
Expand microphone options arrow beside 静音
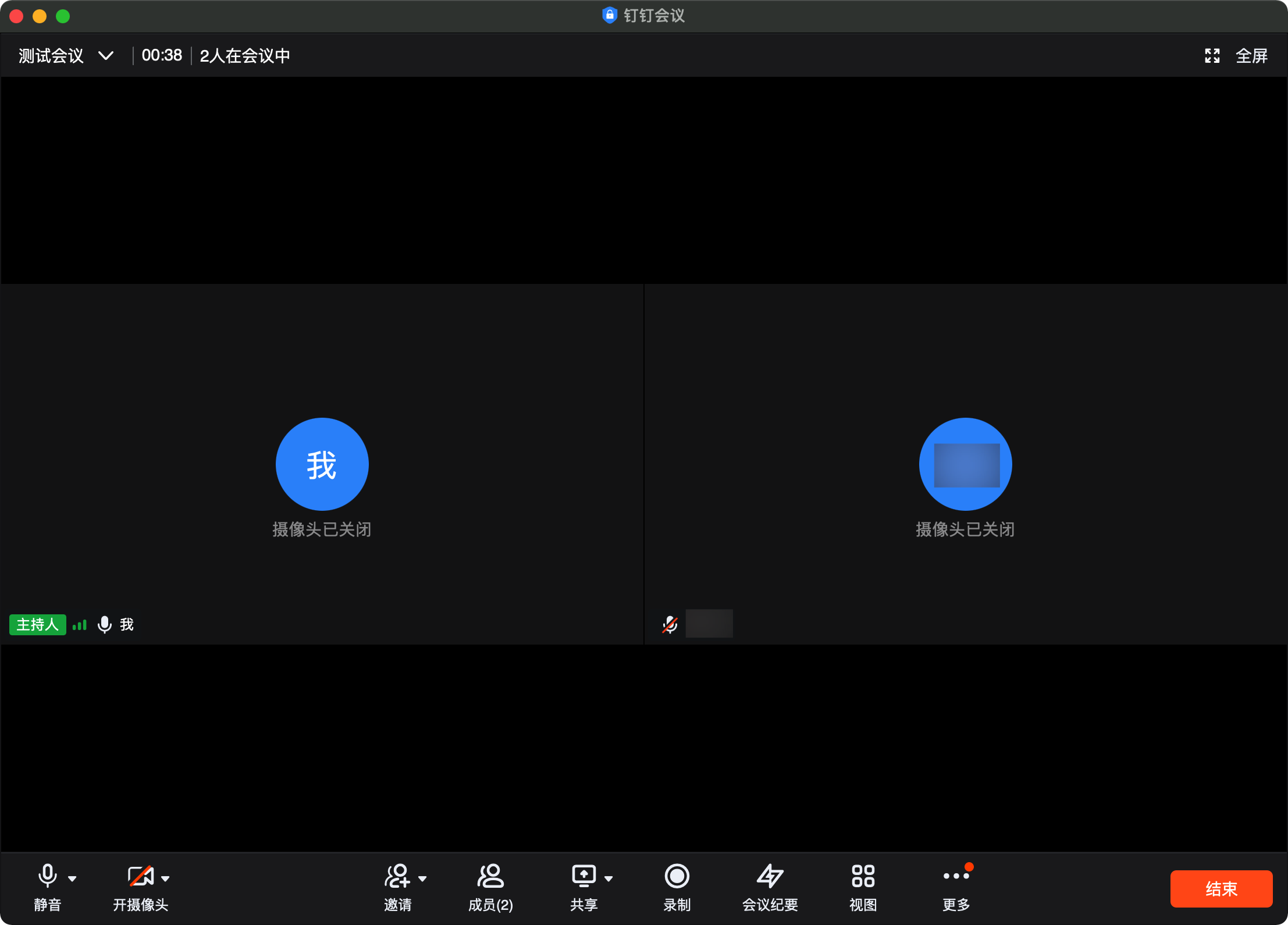pos(72,878)
